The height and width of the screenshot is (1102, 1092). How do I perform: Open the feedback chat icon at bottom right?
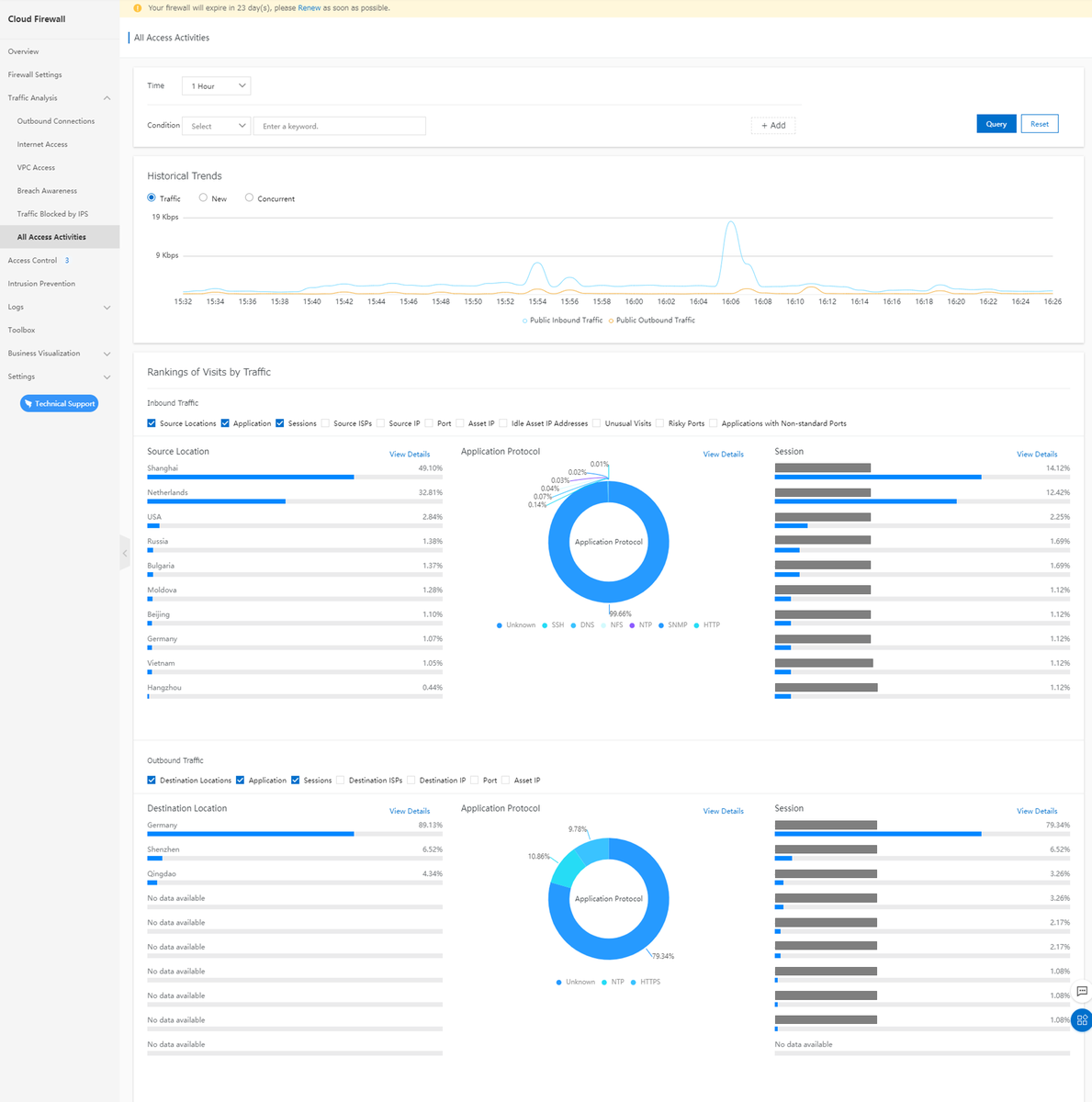[1082, 991]
